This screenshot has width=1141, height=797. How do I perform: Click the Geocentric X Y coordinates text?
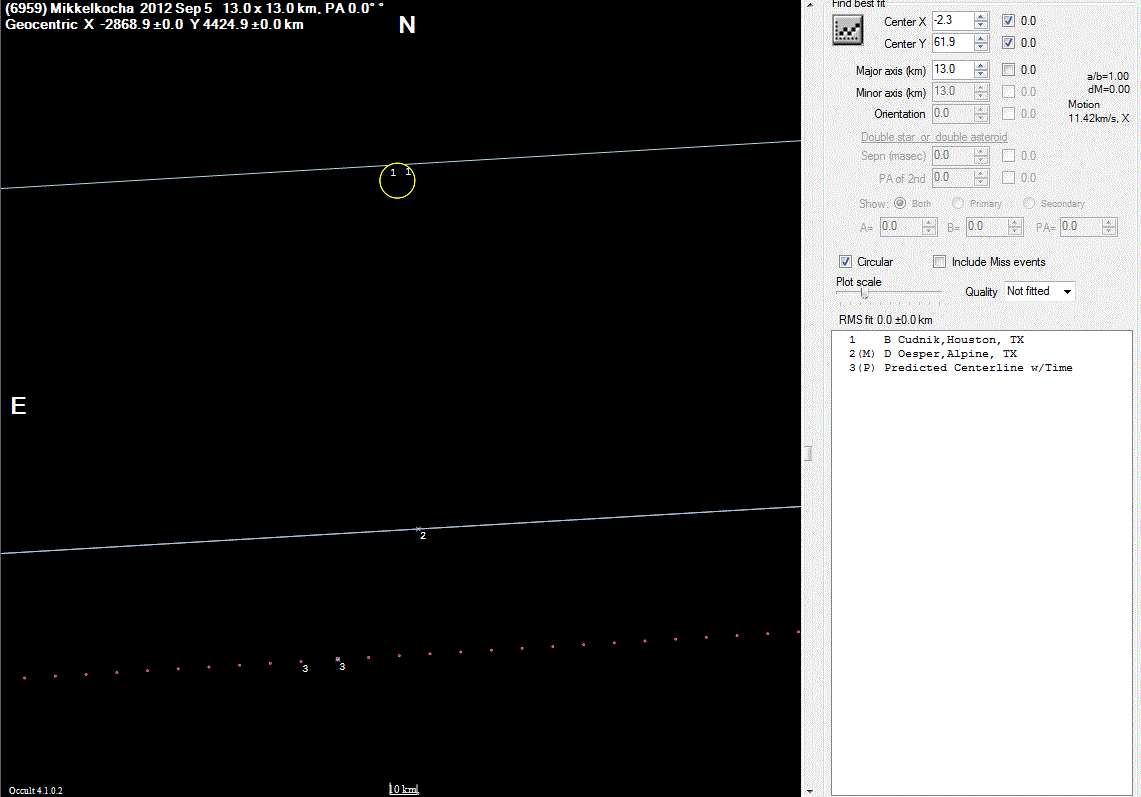click(154, 25)
